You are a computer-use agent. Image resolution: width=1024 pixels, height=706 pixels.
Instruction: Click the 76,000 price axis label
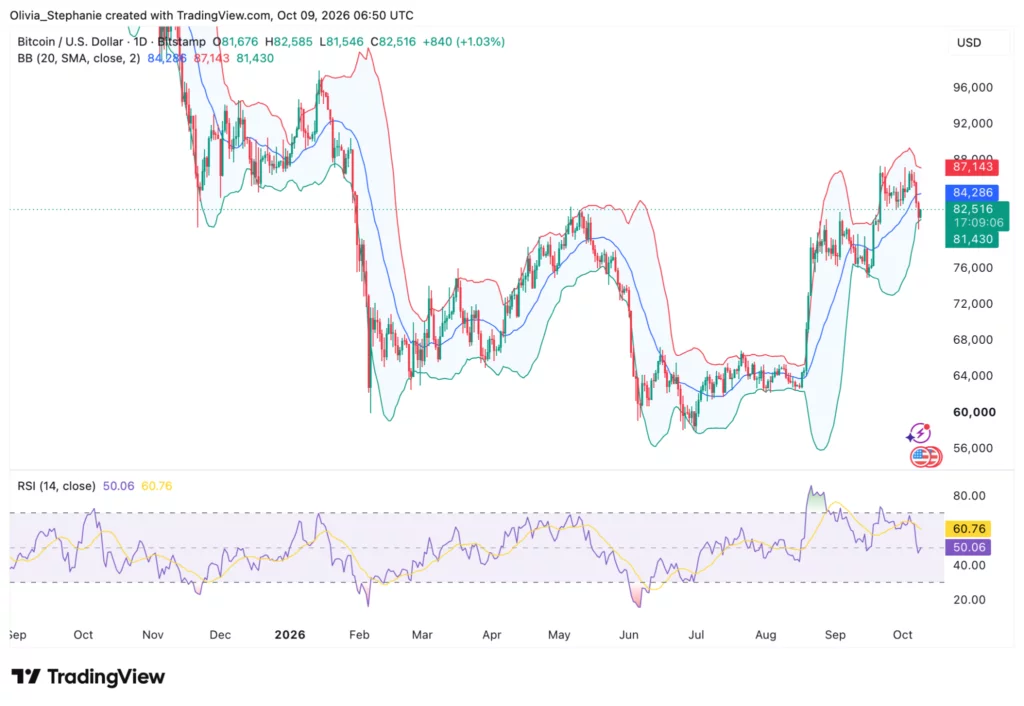pyautogui.click(x=972, y=268)
